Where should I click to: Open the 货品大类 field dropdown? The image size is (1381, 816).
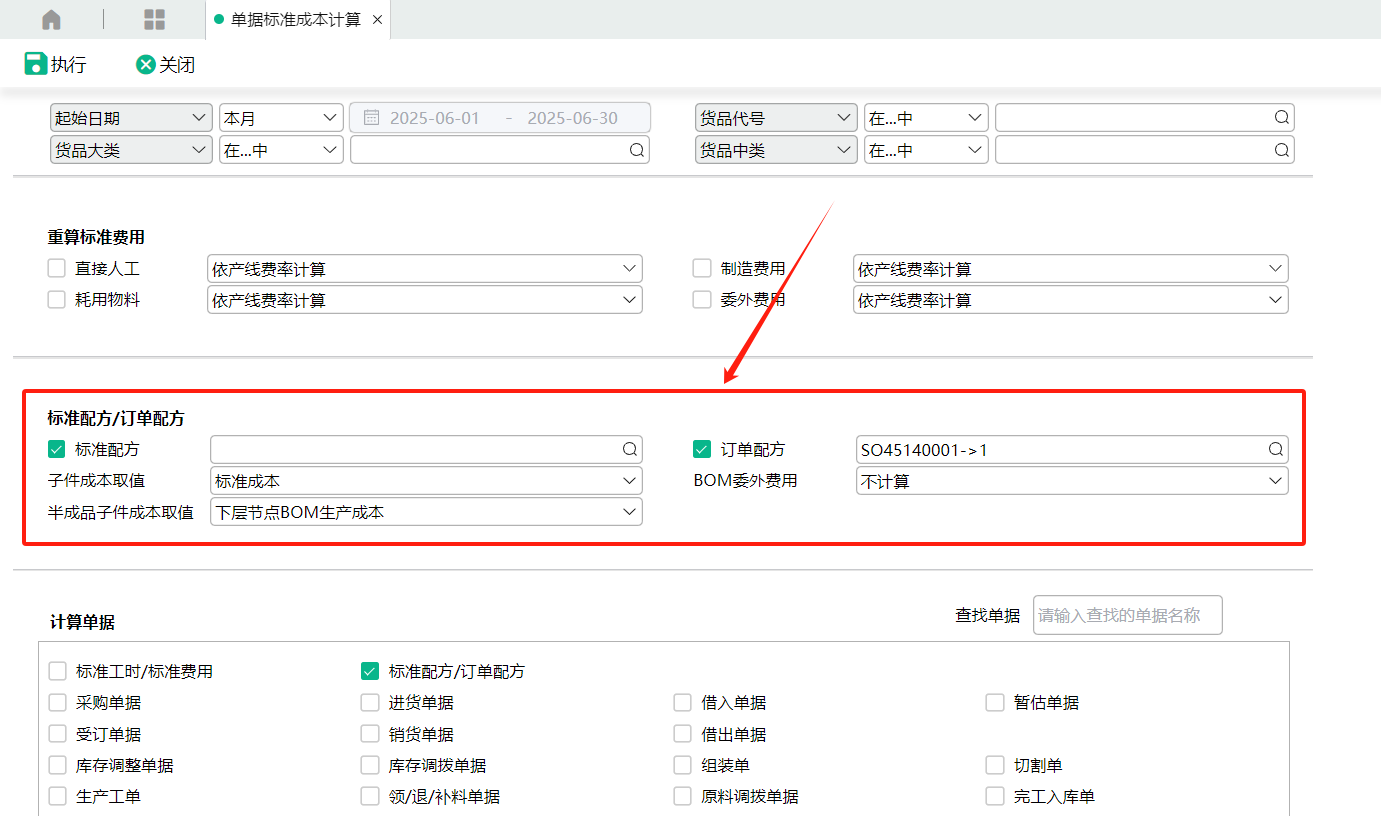coord(131,150)
